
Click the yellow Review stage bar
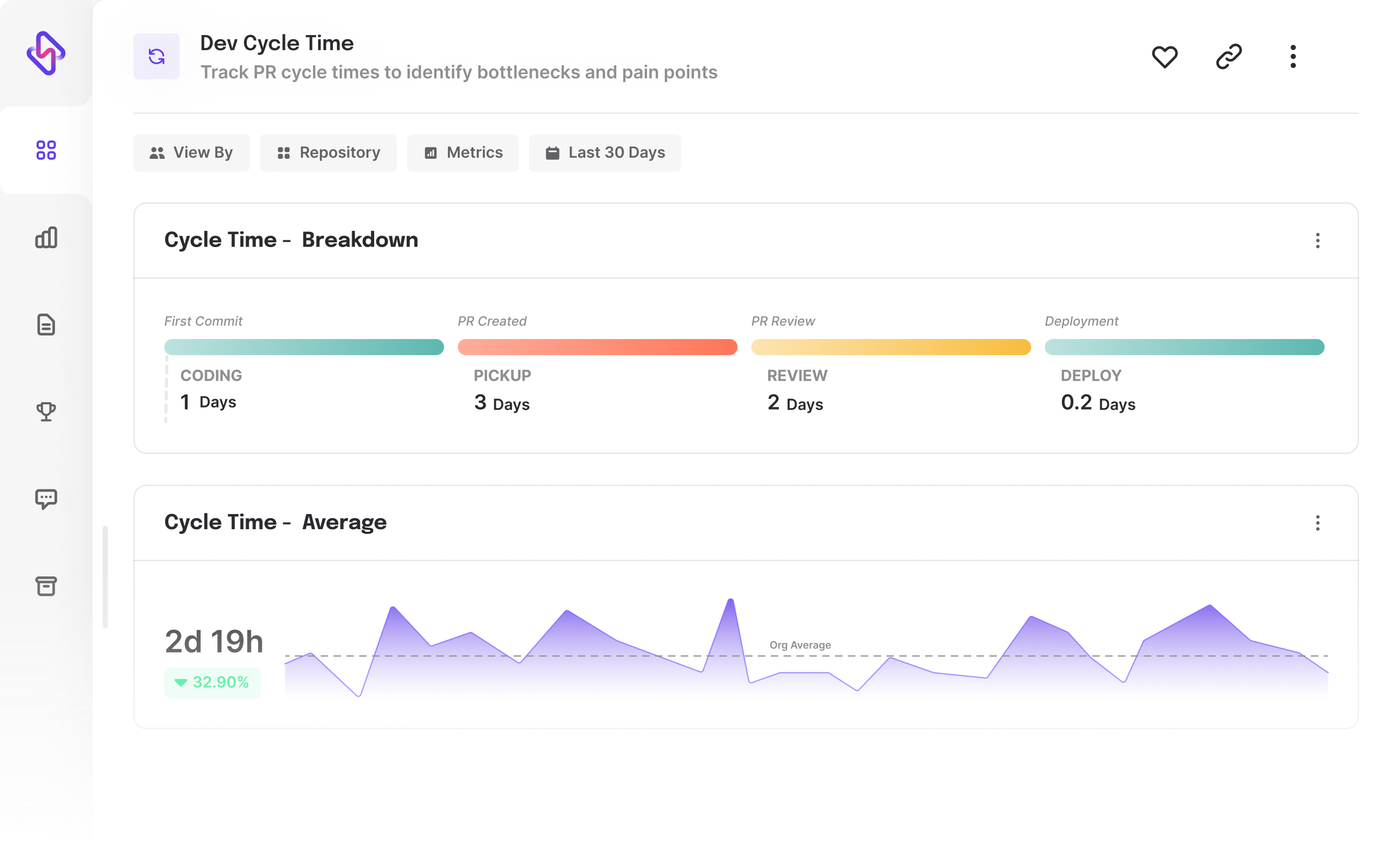click(890, 347)
